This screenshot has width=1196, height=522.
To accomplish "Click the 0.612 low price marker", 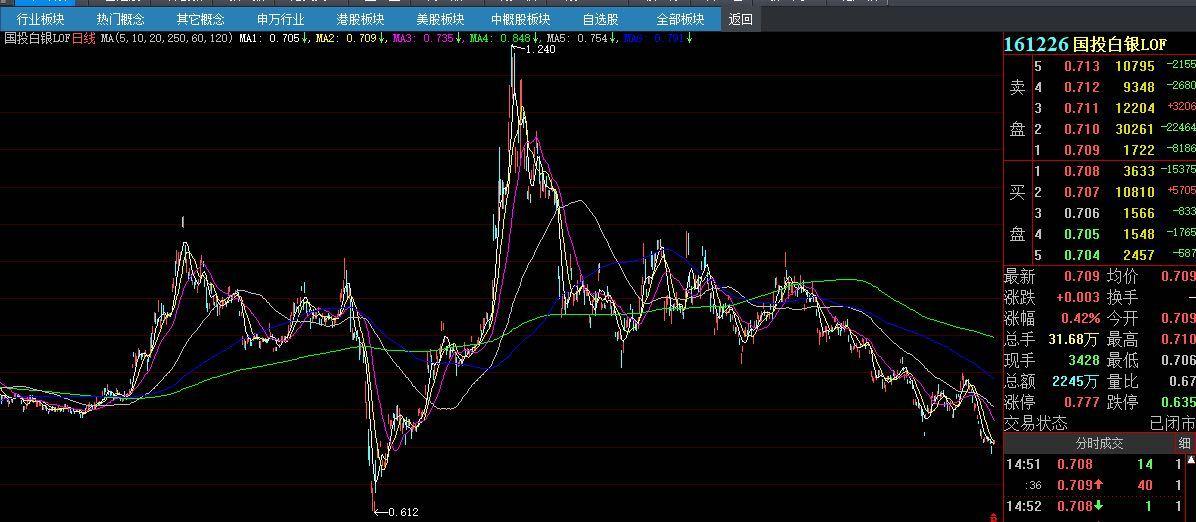I will click(x=403, y=512).
